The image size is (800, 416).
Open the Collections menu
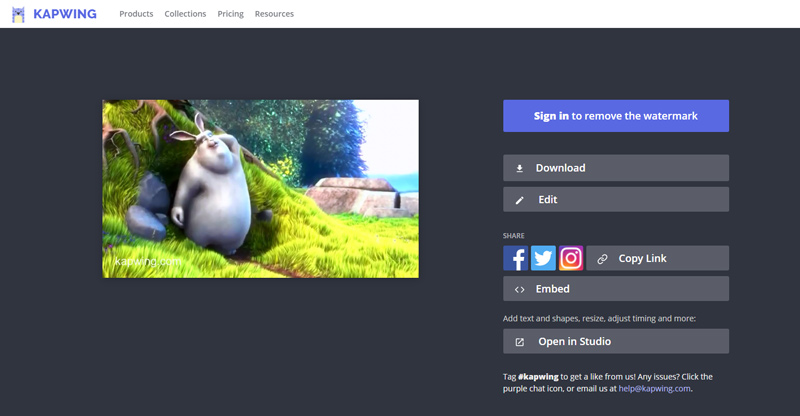[185, 14]
